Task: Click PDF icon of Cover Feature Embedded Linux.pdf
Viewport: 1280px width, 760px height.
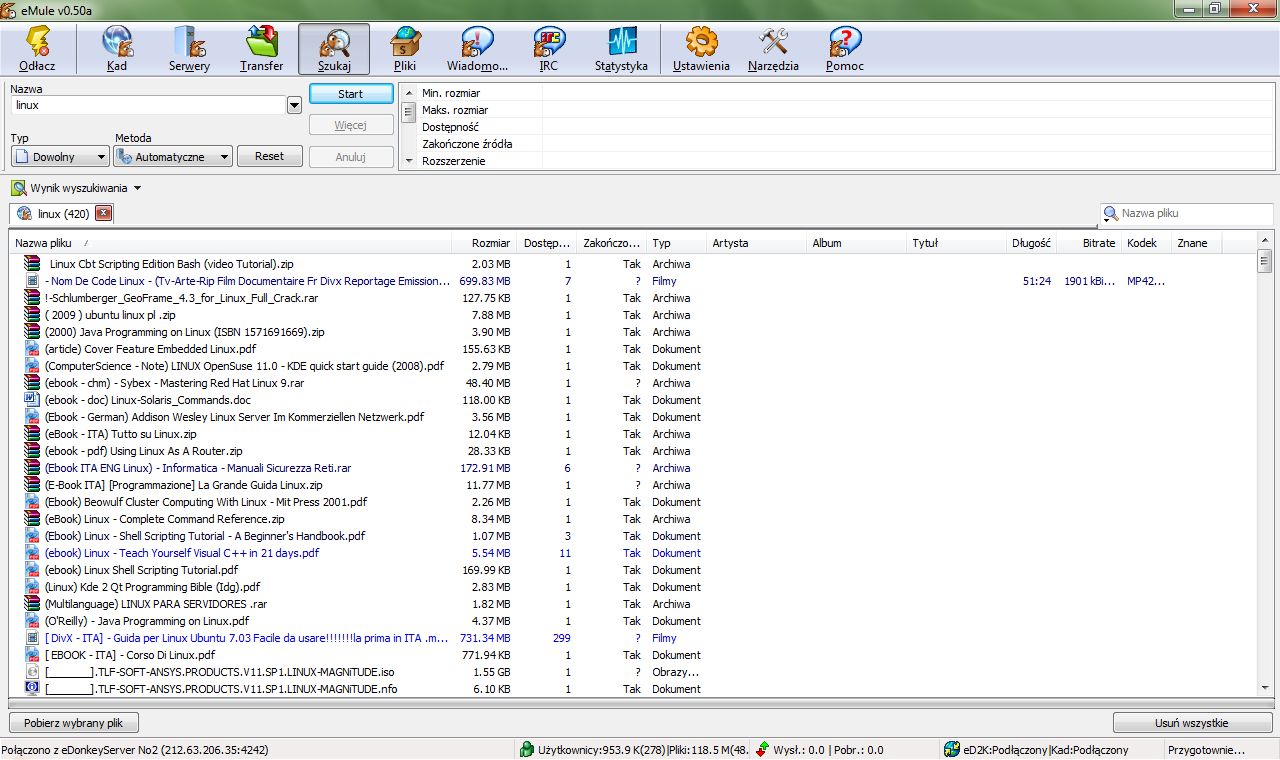Action: click(x=32, y=349)
